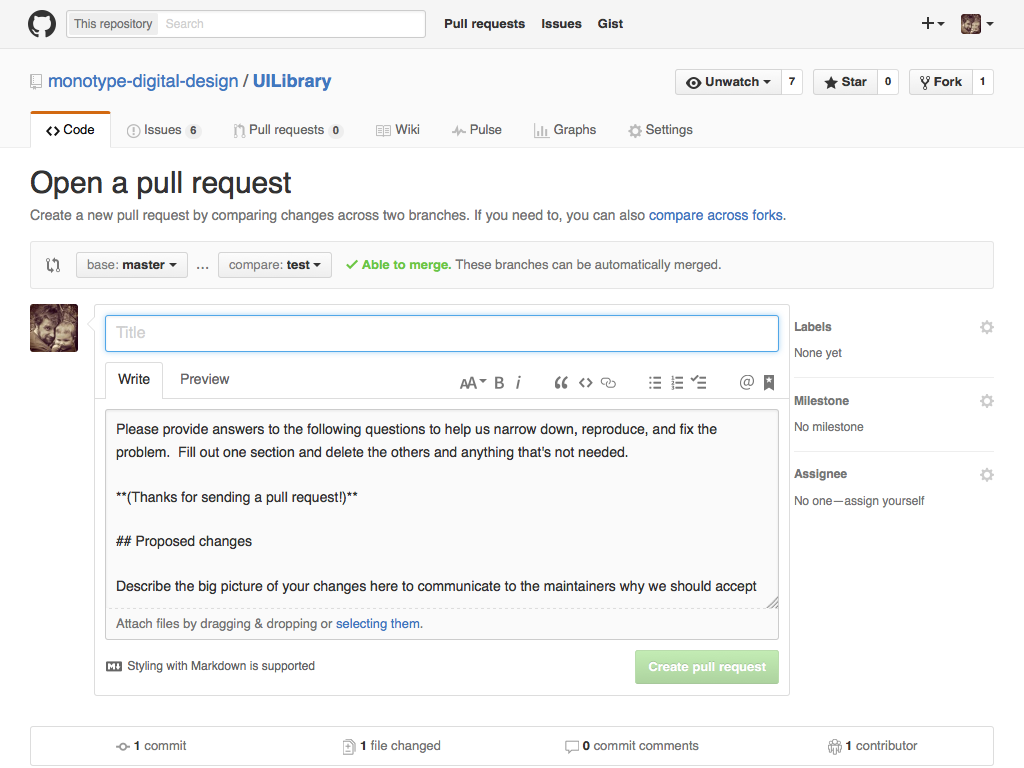The width and height of the screenshot is (1024, 768).
Task: Open base: master branch dropdown
Action: point(132,264)
